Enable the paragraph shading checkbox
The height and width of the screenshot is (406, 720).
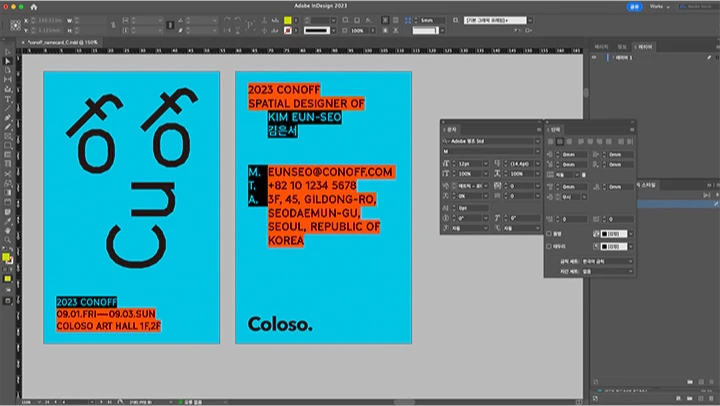pyautogui.click(x=550, y=233)
